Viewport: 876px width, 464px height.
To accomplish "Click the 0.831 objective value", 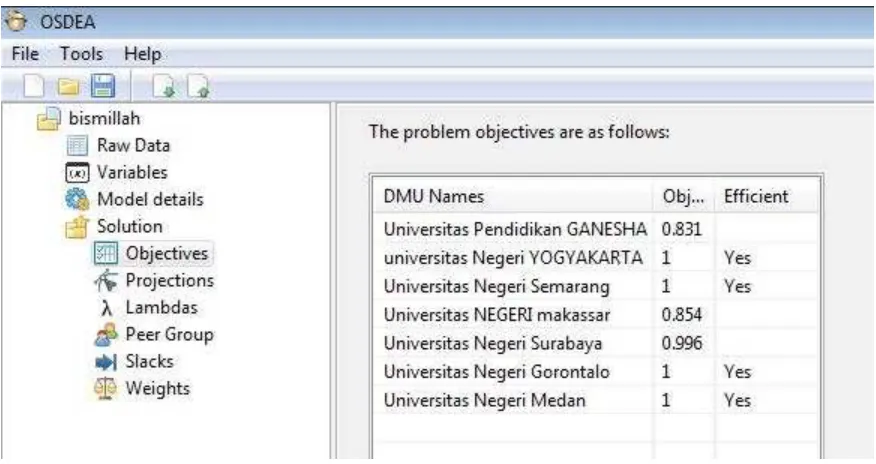I will point(682,229).
